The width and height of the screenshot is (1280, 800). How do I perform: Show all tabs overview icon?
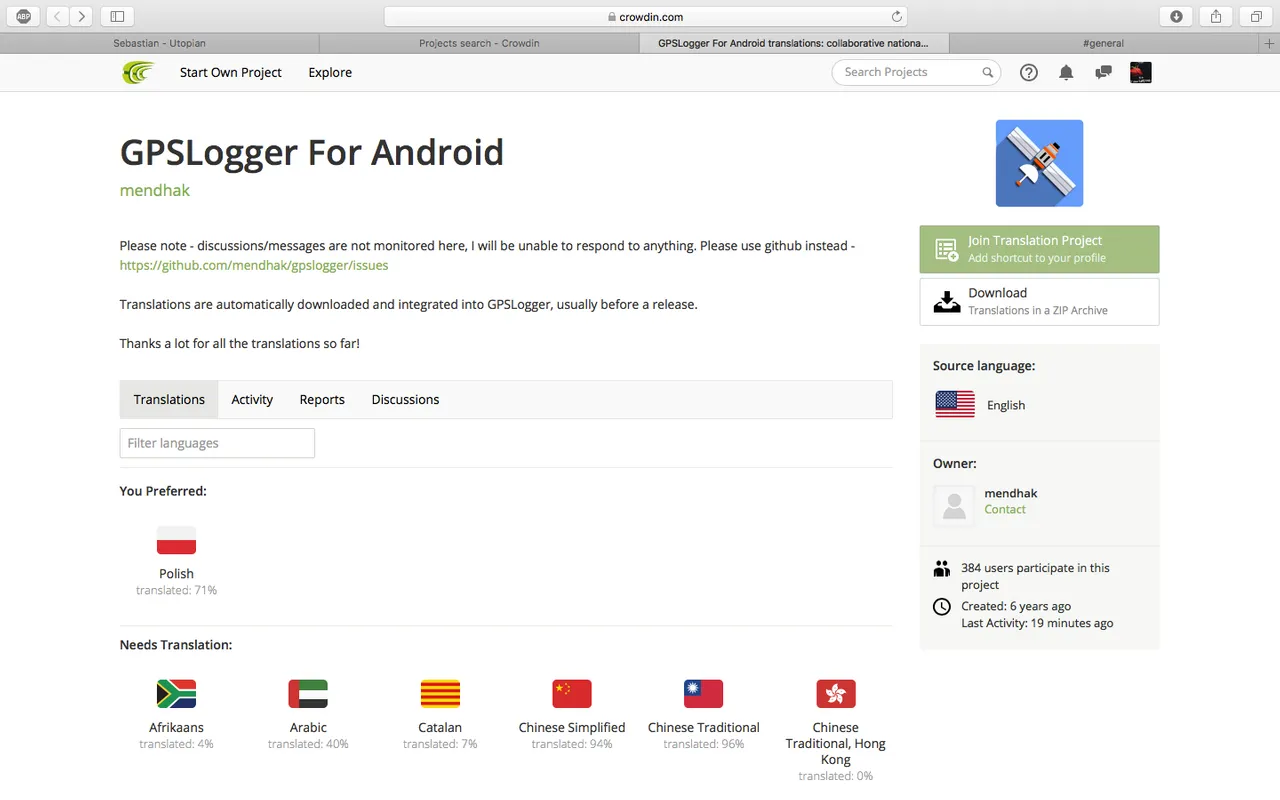pos(1256,16)
